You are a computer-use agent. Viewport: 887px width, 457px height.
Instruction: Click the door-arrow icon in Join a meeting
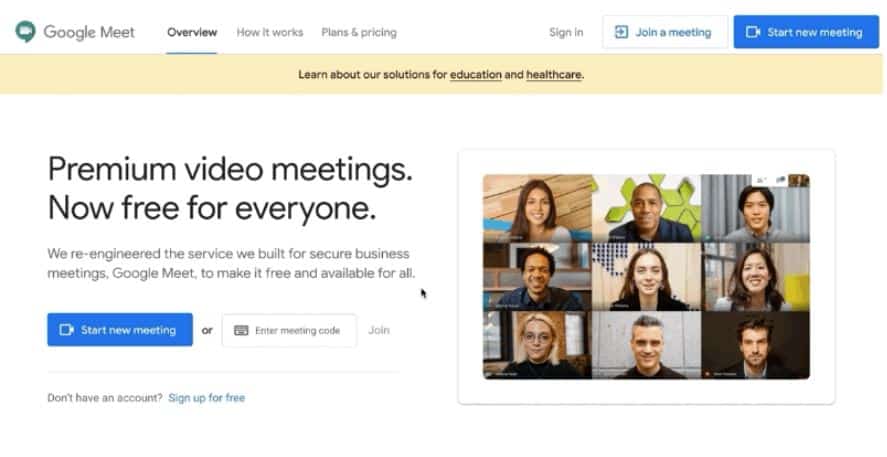tap(621, 32)
